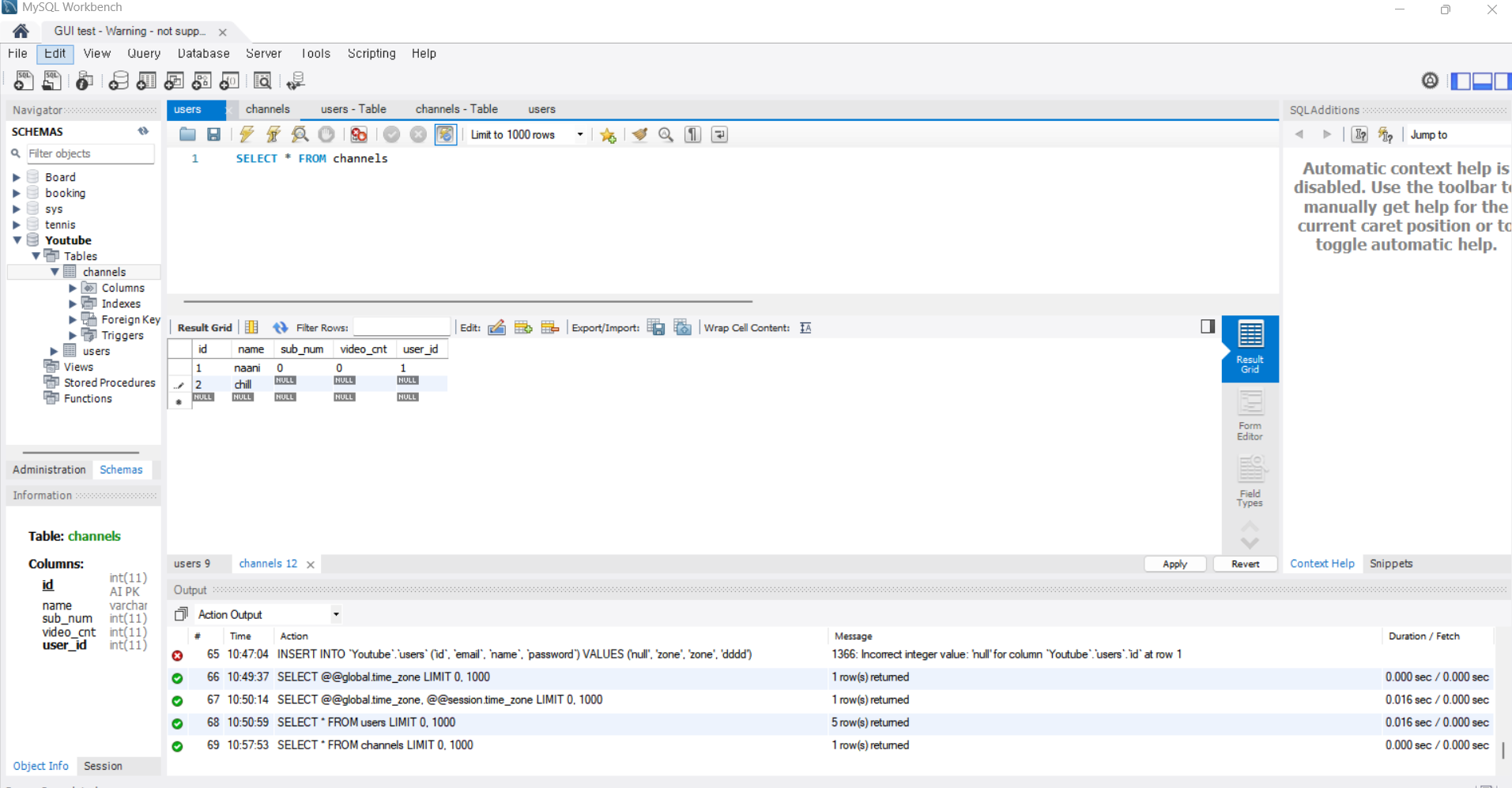Open the Database menu

[203, 54]
